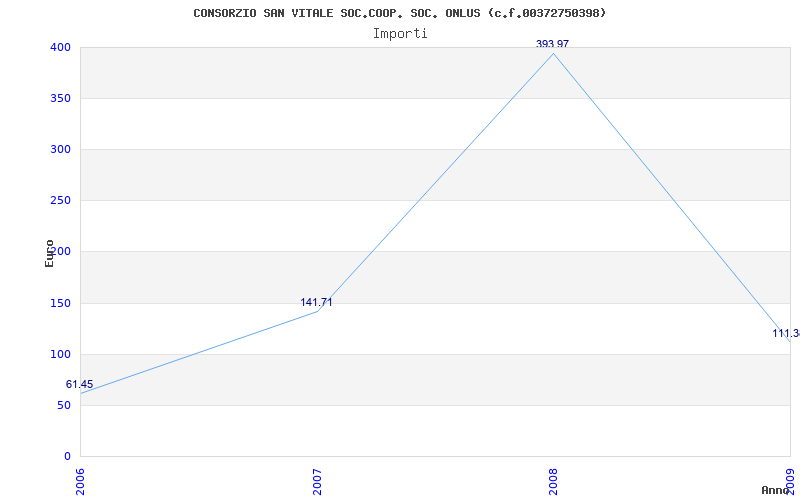Screen dimensions: 800x500
Task: Click the line point at 2007
Action: tap(317, 311)
